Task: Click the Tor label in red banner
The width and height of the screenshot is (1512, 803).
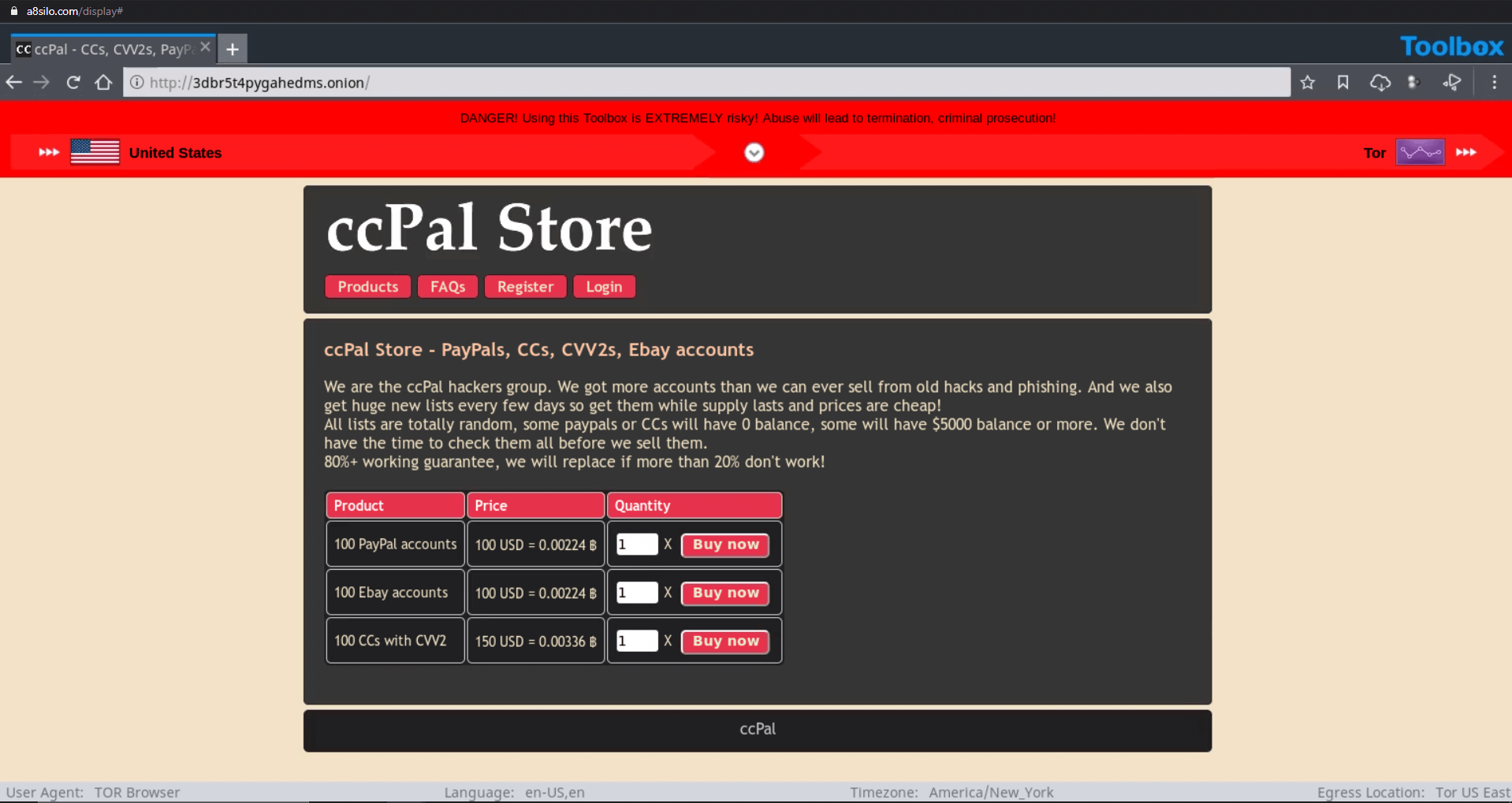Action: click(1374, 153)
